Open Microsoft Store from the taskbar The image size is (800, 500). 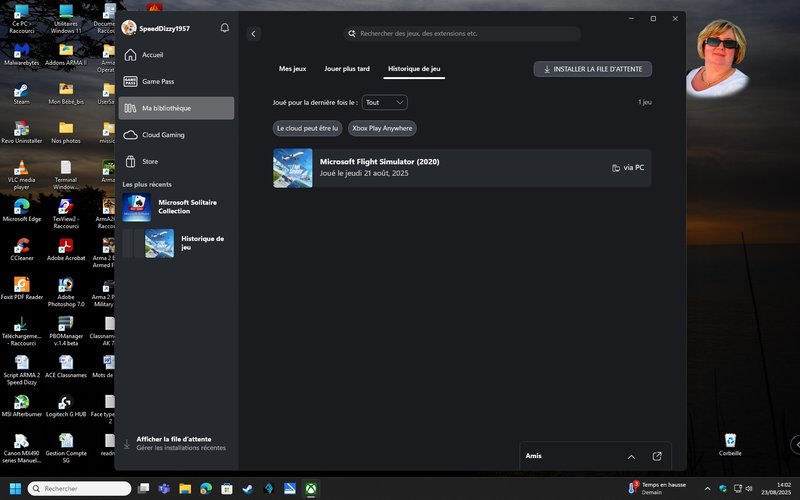[227, 489]
